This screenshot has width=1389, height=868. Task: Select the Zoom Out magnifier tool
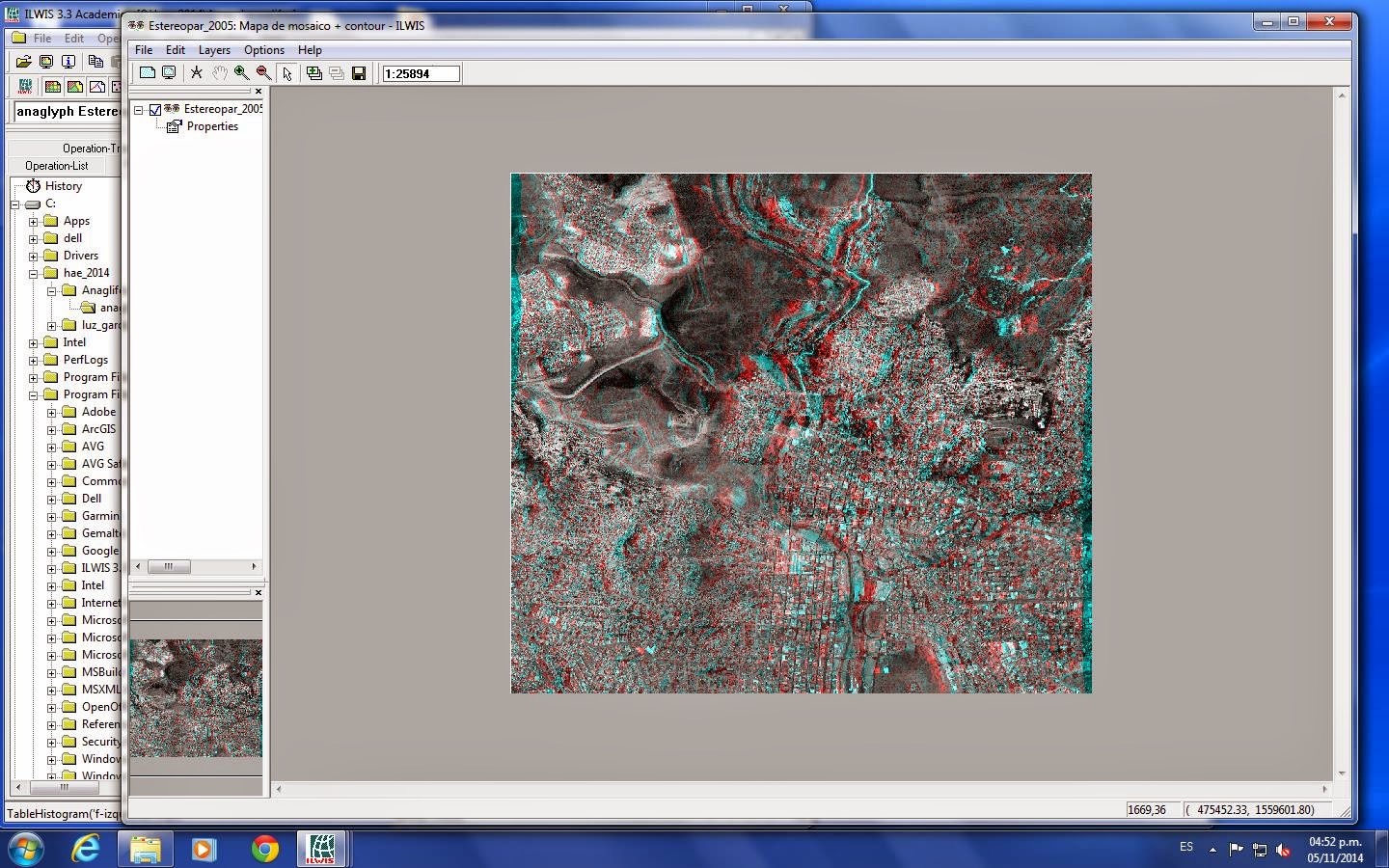pos(262,73)
